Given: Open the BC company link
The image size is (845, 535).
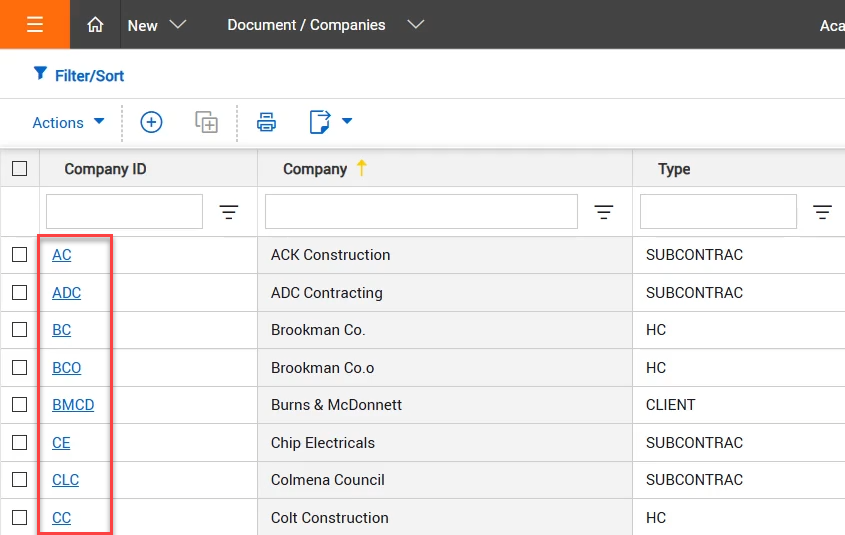Looking at the screenshot, I should 61,330.
